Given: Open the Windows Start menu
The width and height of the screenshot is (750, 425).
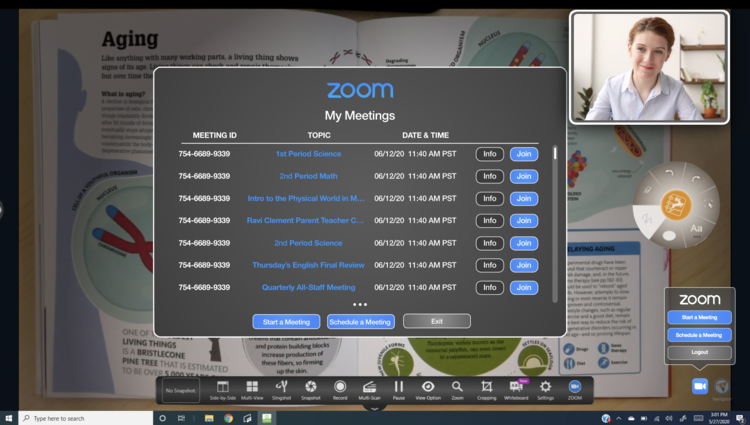Looking at the screenshot, I should (x=9, y=418).
